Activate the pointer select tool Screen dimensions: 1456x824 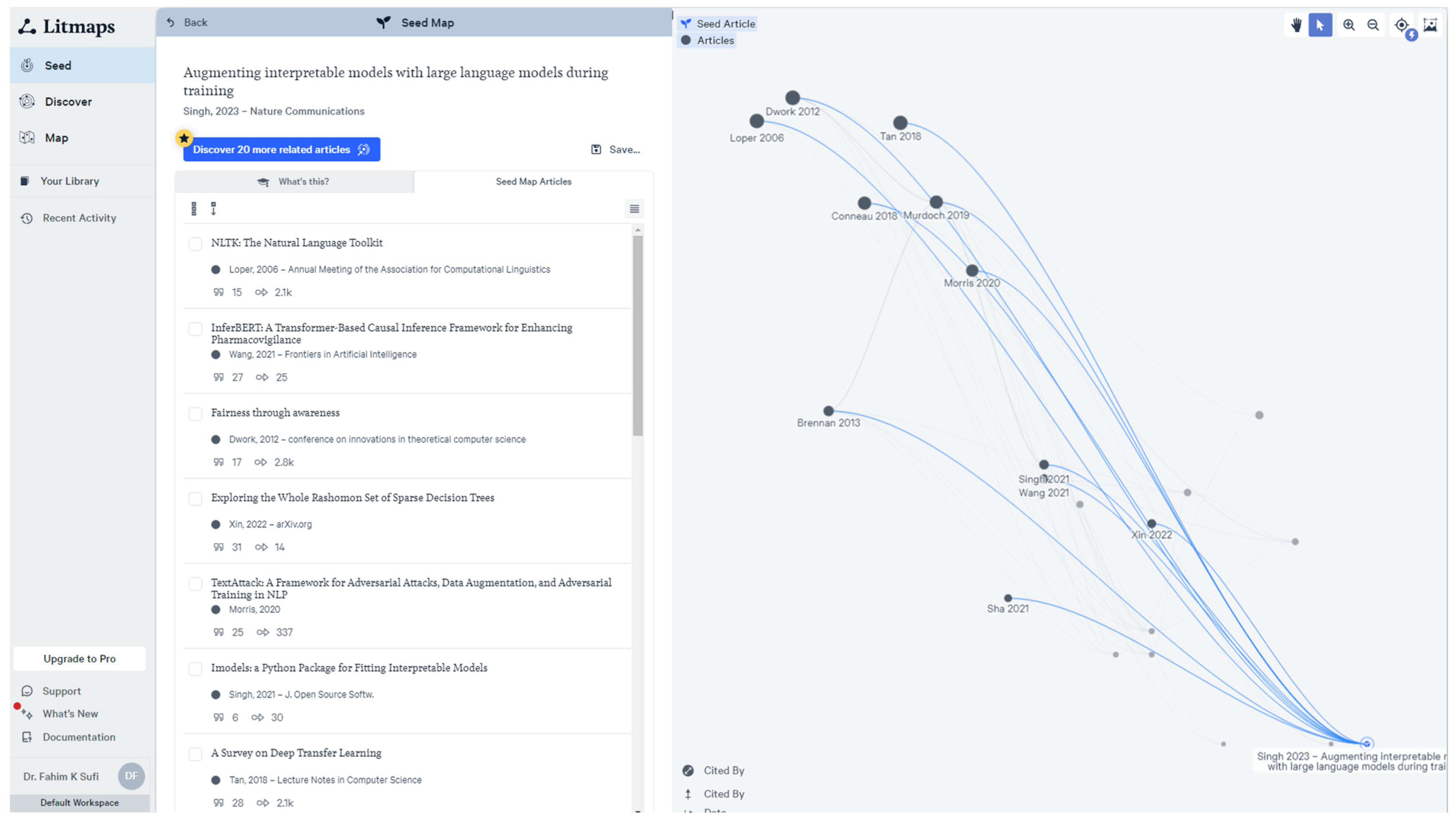pos(1320,25)
